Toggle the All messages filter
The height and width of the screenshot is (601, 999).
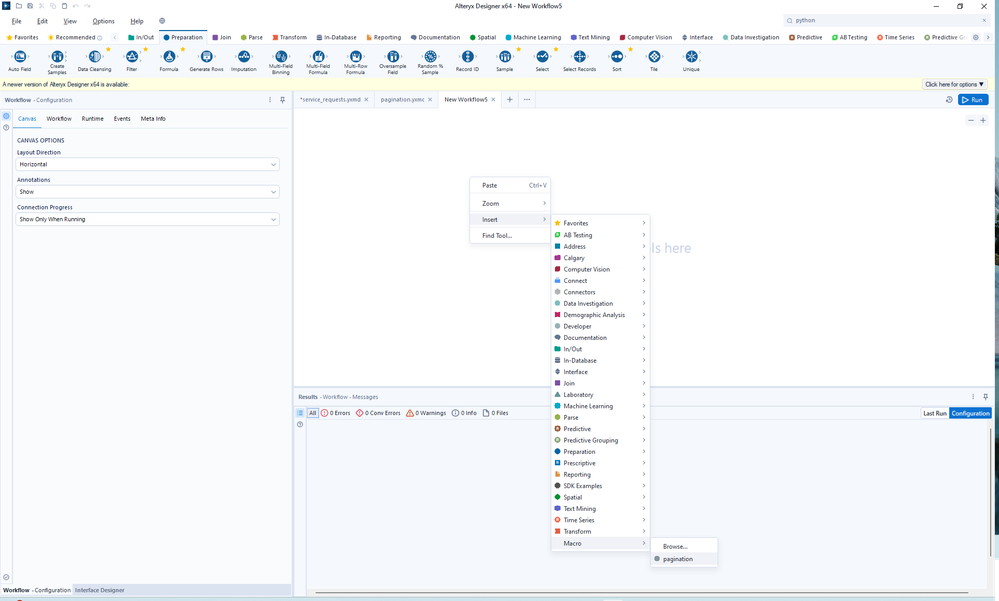(x=313, y=413)
